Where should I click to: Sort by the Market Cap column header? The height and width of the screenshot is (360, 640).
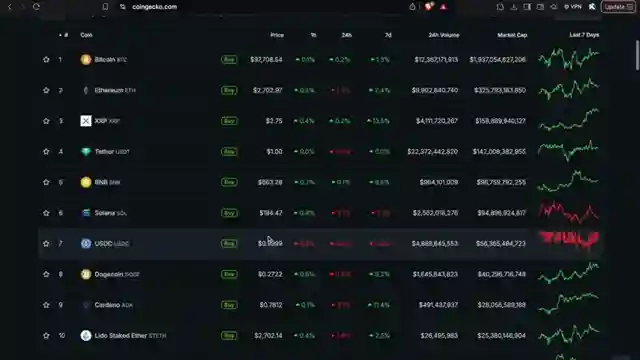click(x=512, y=35)
